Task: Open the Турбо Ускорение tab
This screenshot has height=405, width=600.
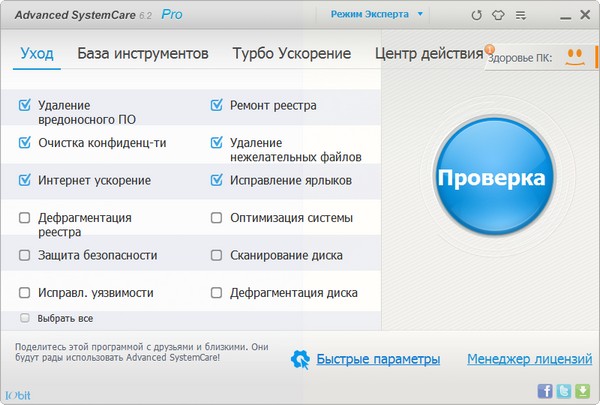Action: click(x=292, y=53)
